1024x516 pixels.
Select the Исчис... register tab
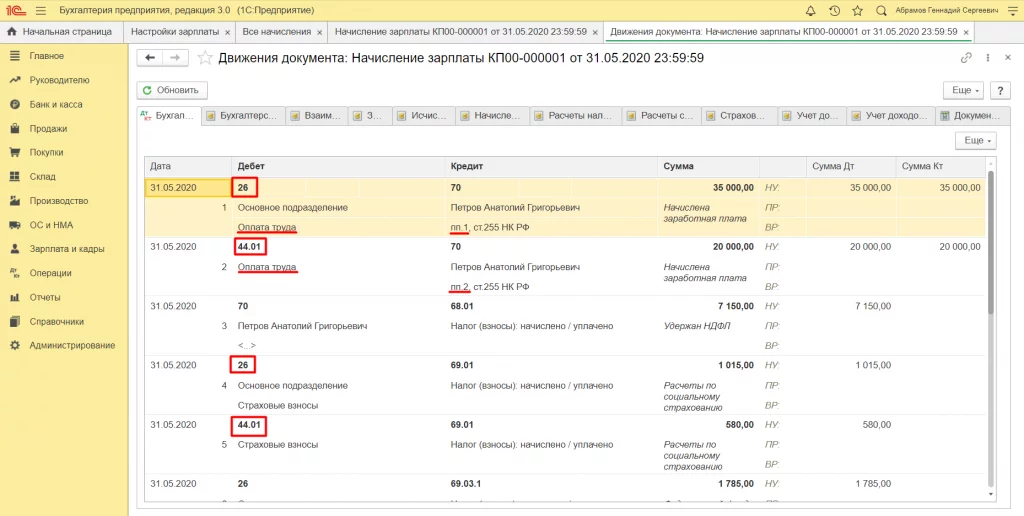click(x=424, y=116)
